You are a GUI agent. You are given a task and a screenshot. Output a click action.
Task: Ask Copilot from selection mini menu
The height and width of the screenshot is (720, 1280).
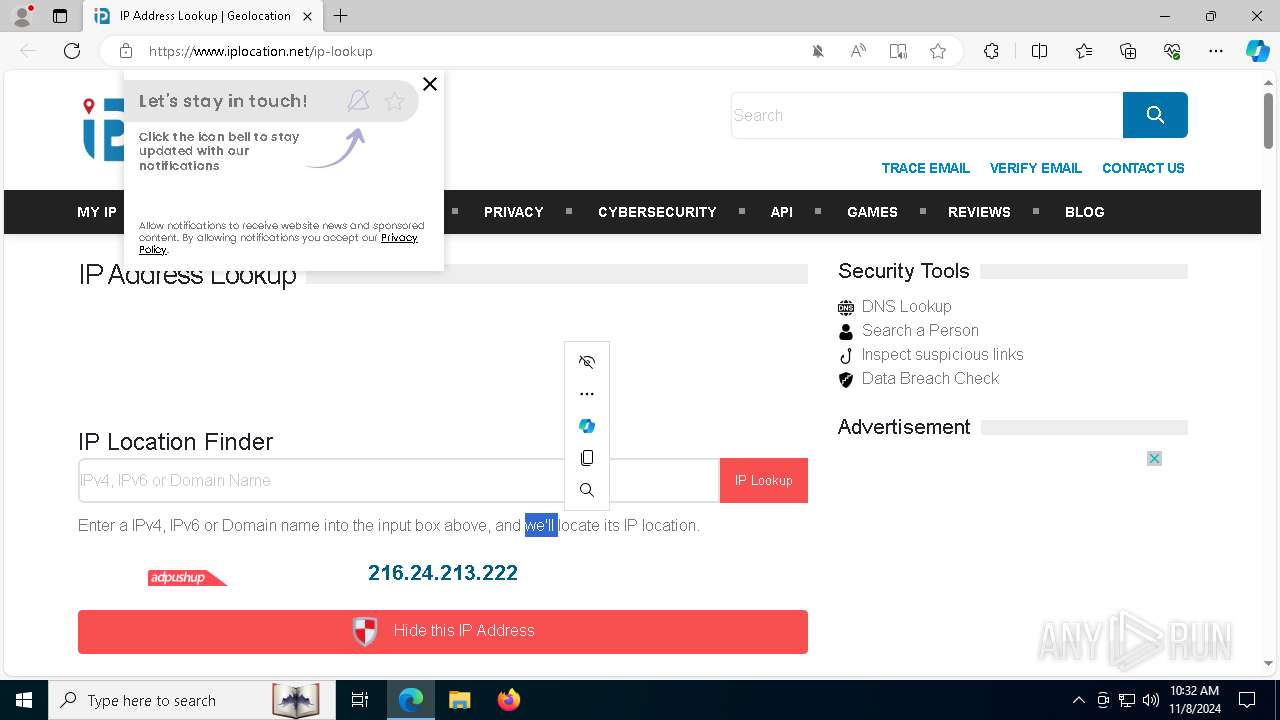pos(587,426)
